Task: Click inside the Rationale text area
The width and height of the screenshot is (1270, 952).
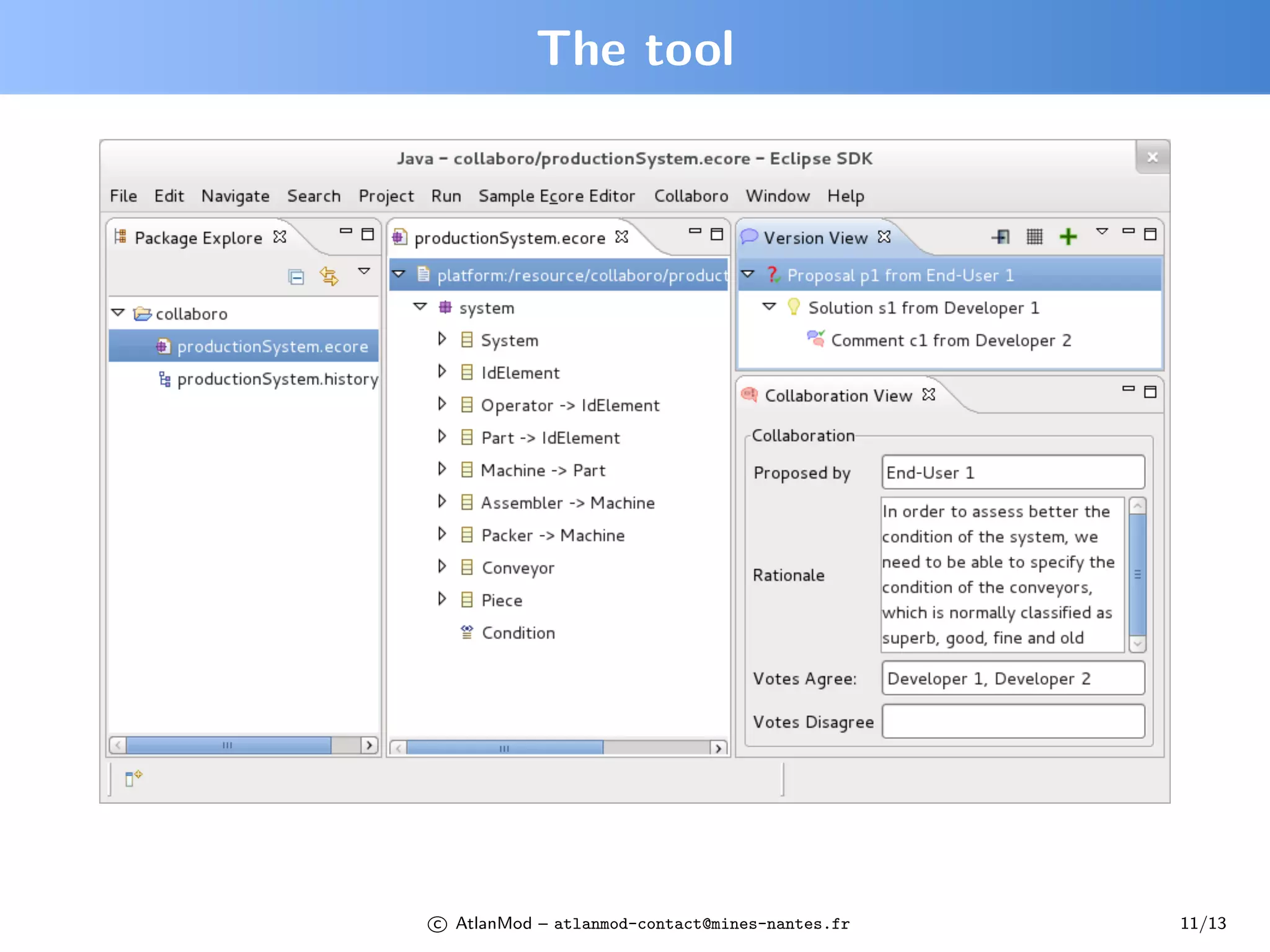Action: (x=1003, y=575)
